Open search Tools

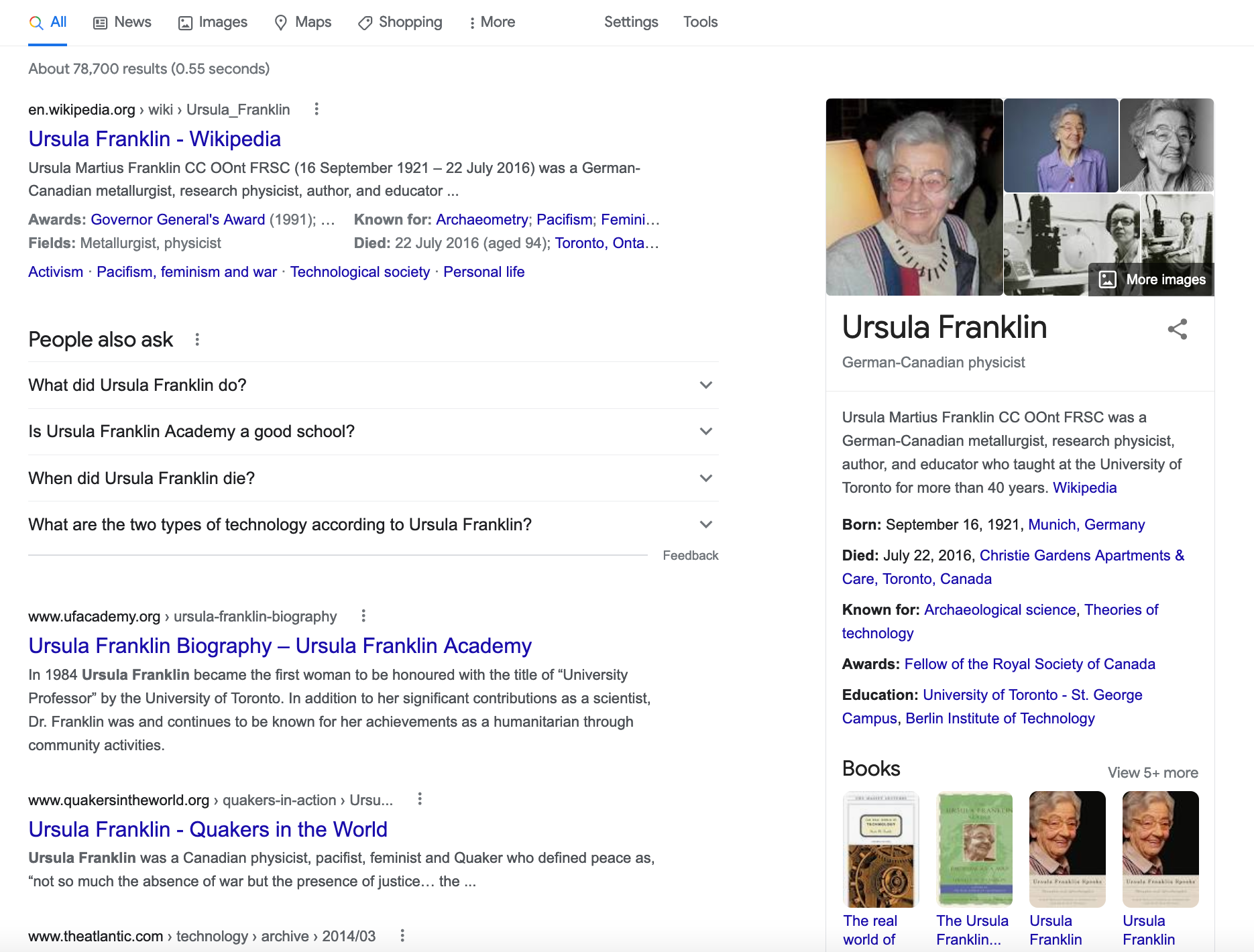coord(700,22)
